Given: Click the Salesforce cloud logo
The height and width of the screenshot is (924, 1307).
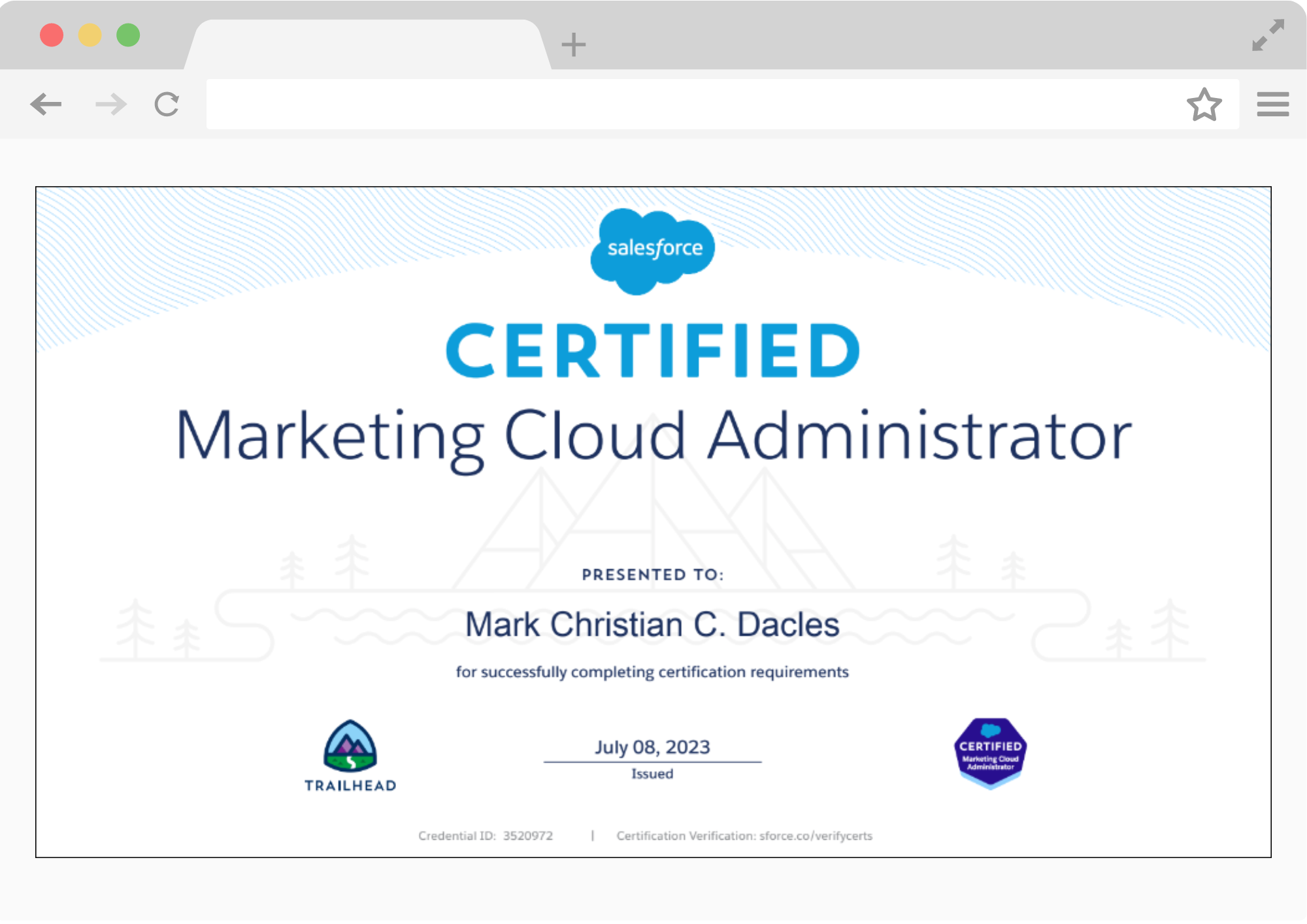Looking at the screenshot, I should click(x=652, y=251).
